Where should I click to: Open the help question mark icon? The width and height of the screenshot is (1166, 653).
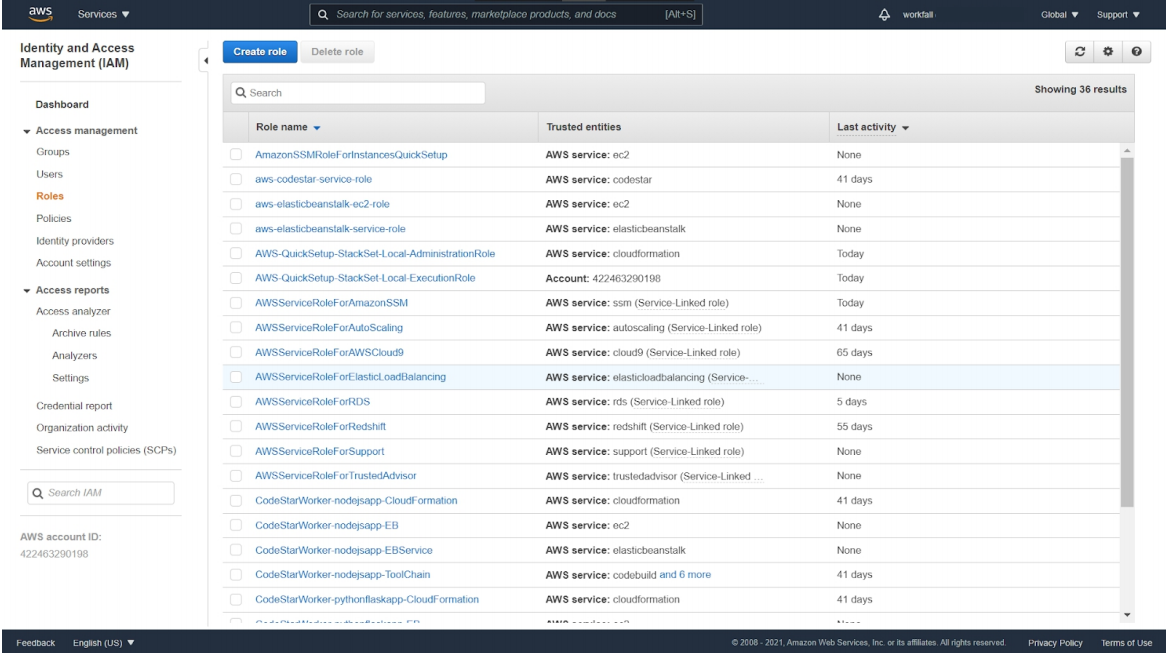click(1136, 51)
